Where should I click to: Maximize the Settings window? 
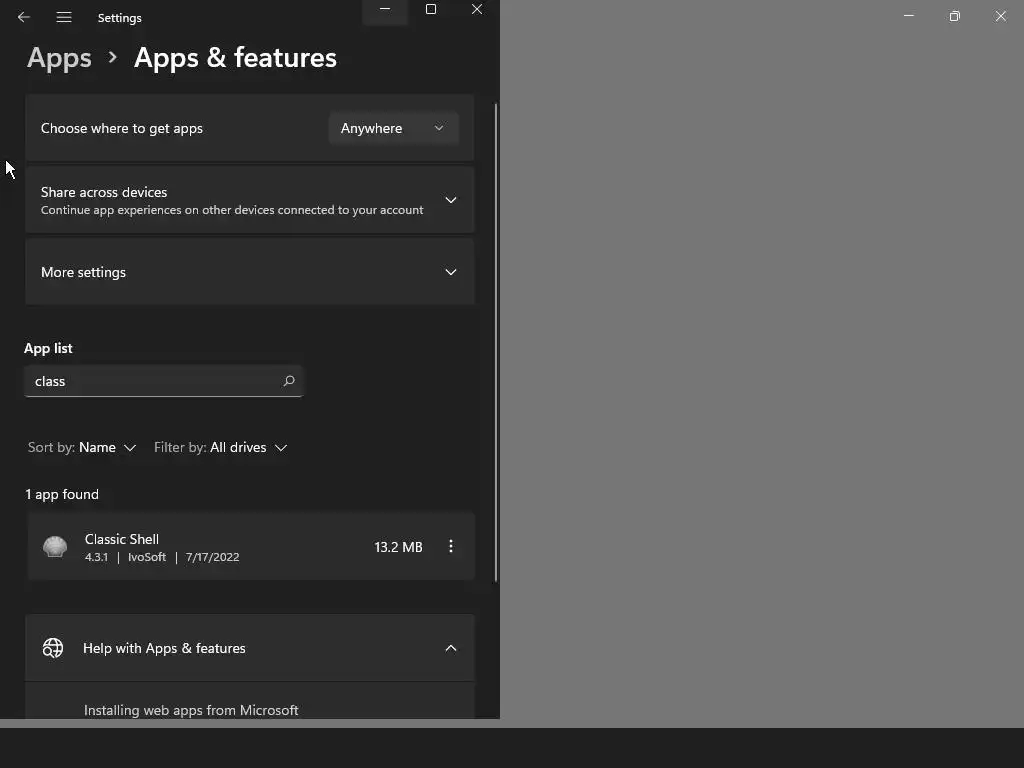[431, 9]
